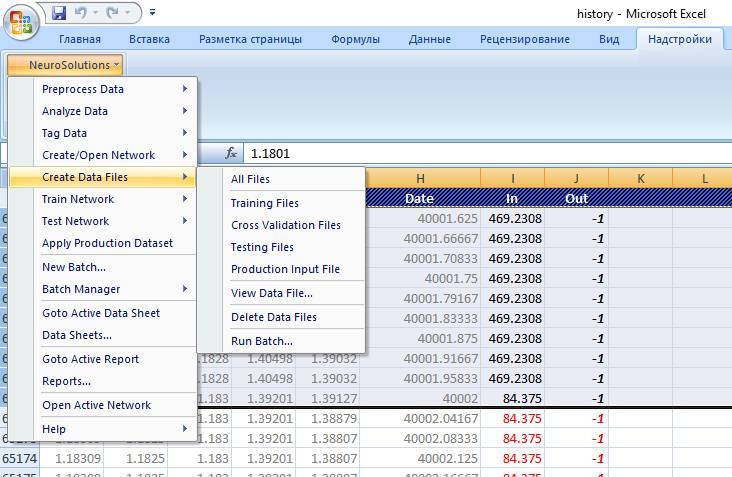Choose Goto Active Report
Viewport: 732px width, 477px height.
pos(102,359)
